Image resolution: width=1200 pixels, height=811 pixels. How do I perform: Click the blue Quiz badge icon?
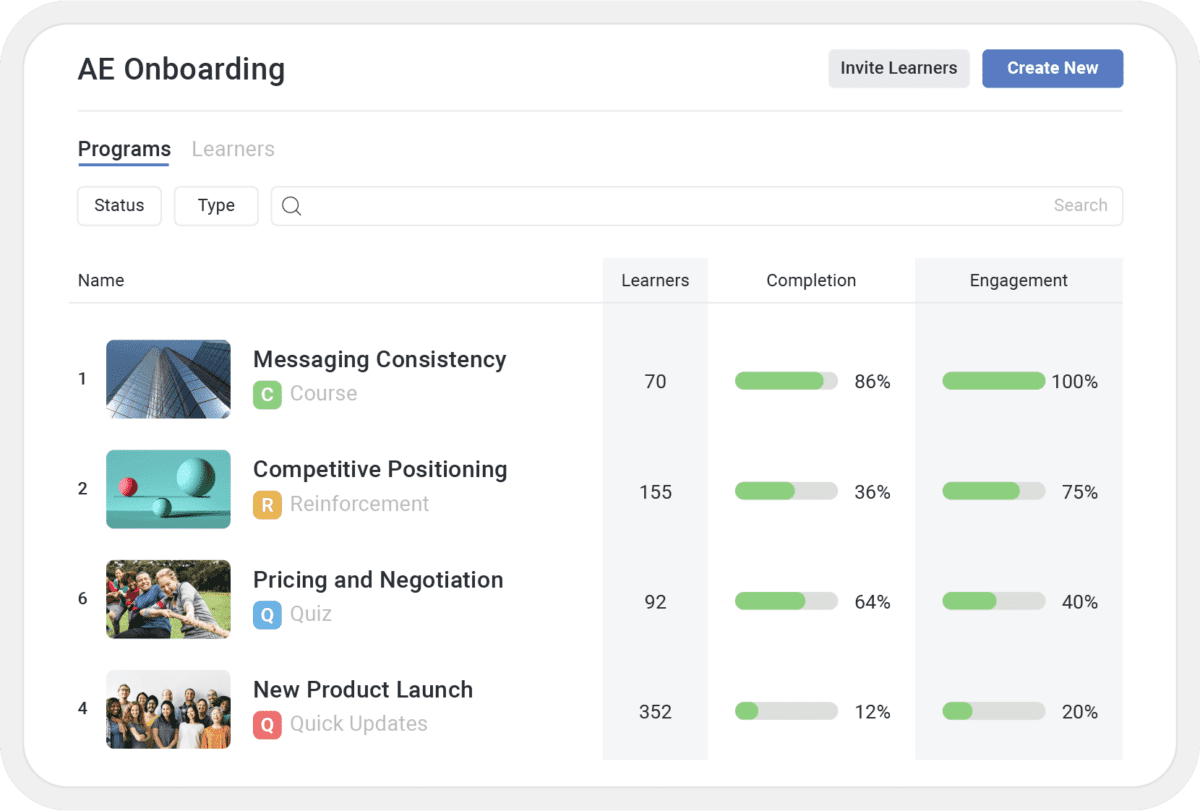[267, 615]
